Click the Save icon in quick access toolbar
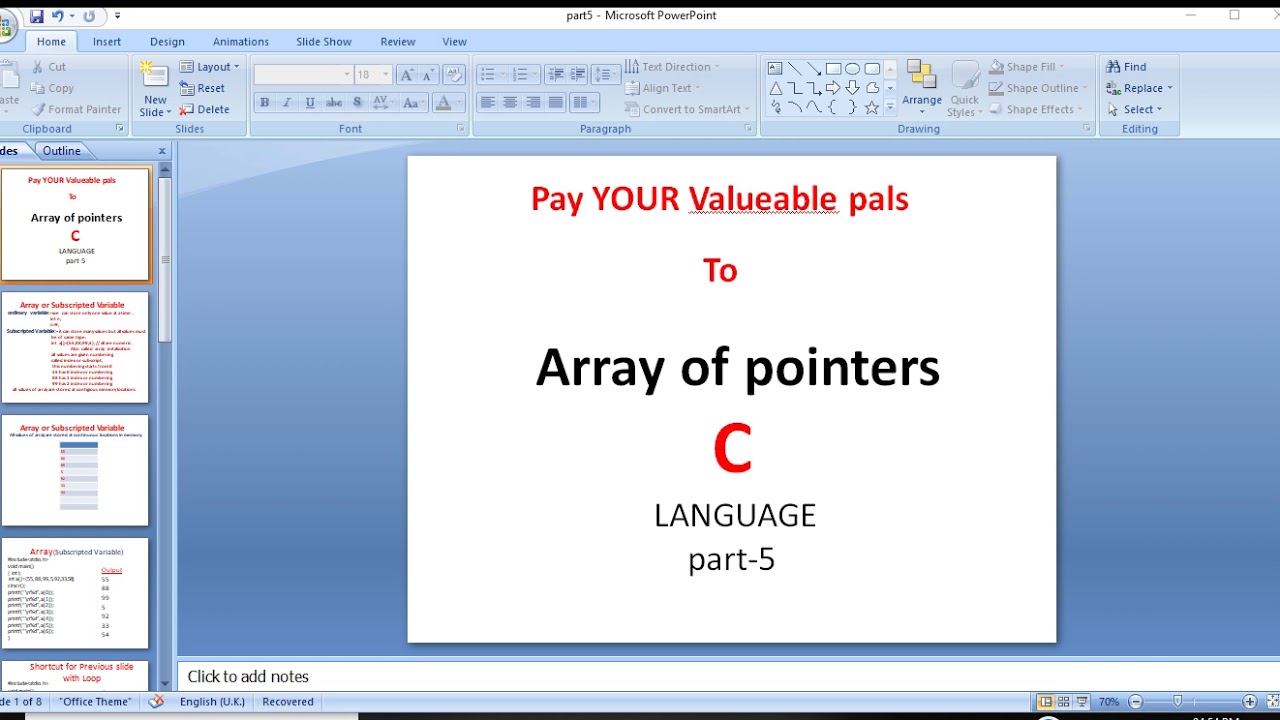 [37, 16]
